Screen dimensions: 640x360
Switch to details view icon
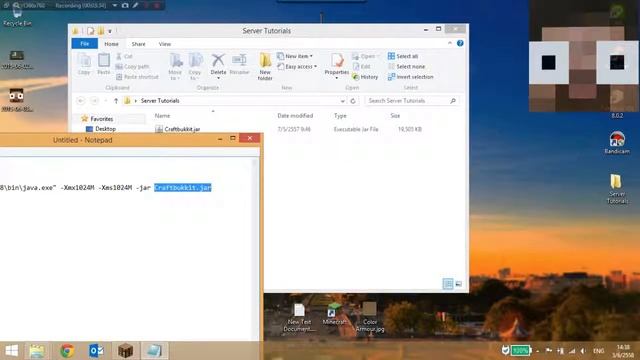(448, 284)
